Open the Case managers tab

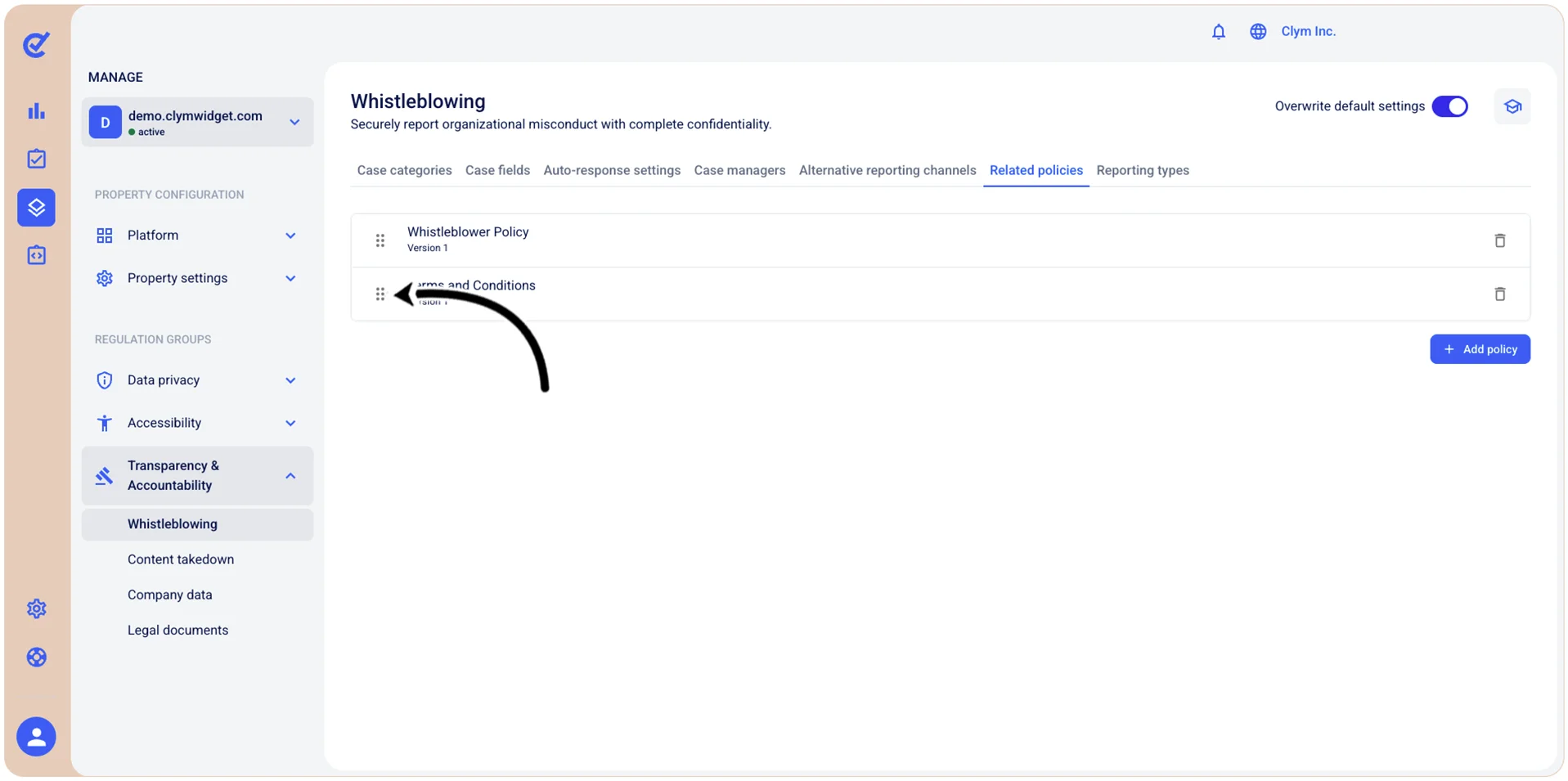739,170
